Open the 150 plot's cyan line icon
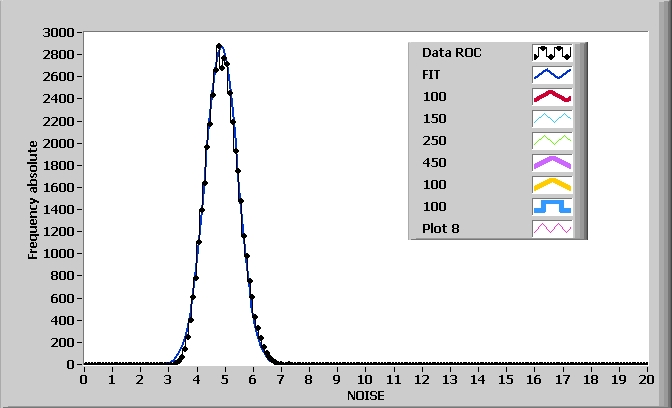The height and width of the screenshot is (408, 672). coord(552,119)
